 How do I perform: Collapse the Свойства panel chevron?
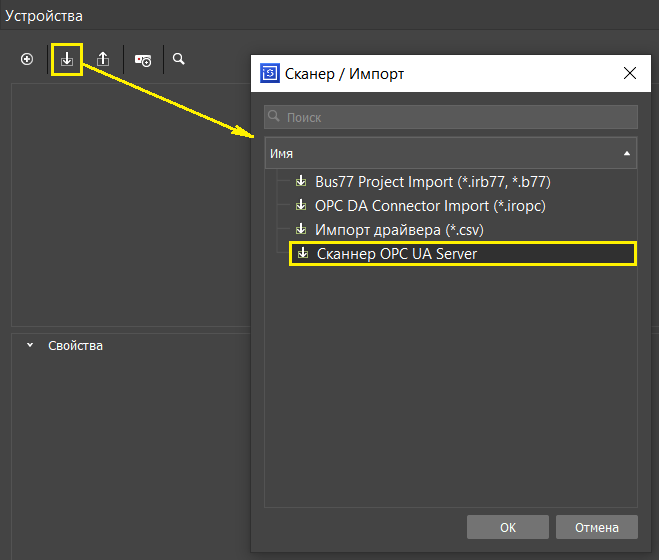[30, 346]
